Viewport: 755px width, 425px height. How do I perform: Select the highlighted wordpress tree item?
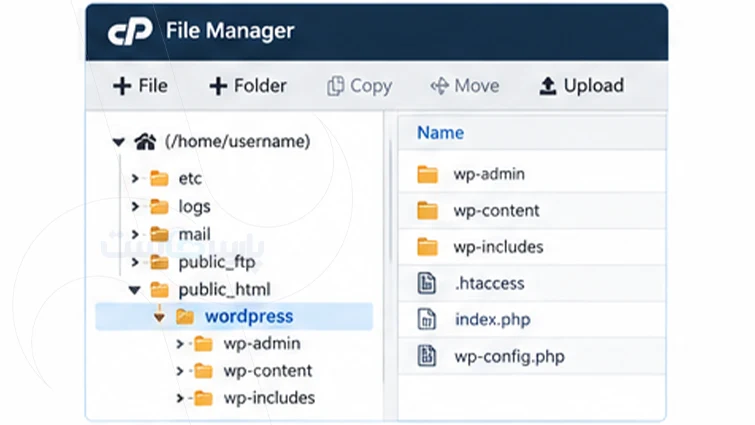pyautogui.click(x=234, y=317)
